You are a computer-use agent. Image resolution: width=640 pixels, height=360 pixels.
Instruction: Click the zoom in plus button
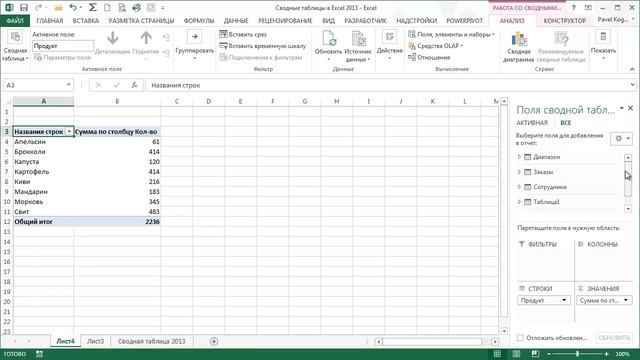(606, 354)
